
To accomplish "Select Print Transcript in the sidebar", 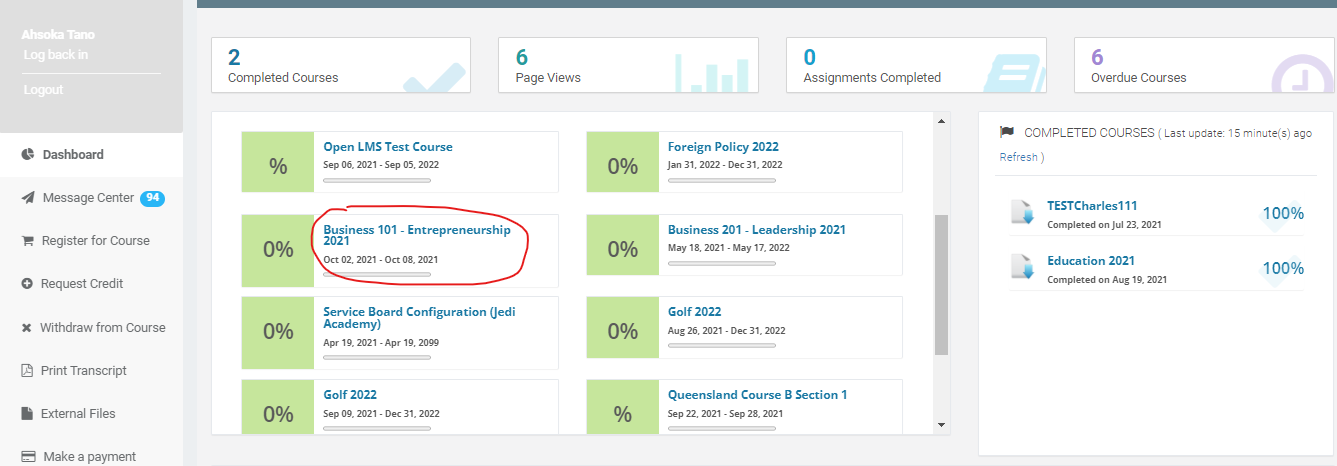I will 84,371.
